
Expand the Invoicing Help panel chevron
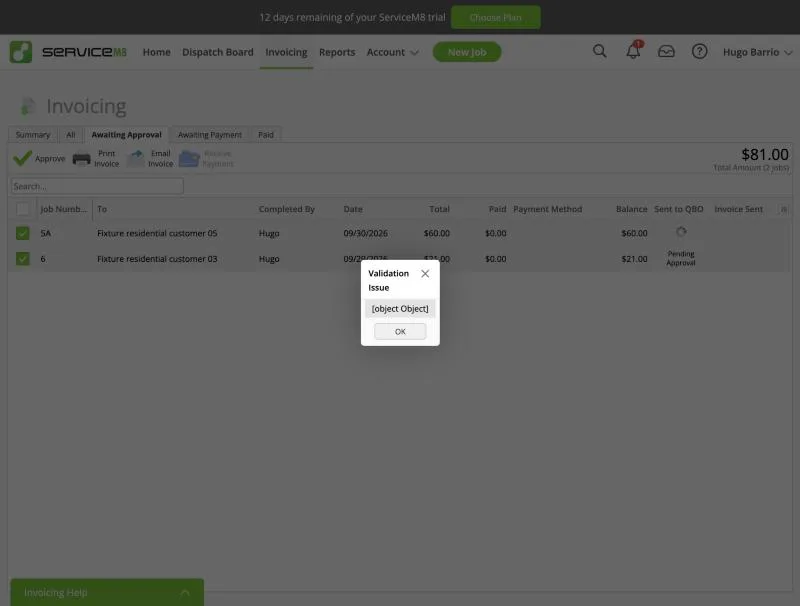[185, 593]
